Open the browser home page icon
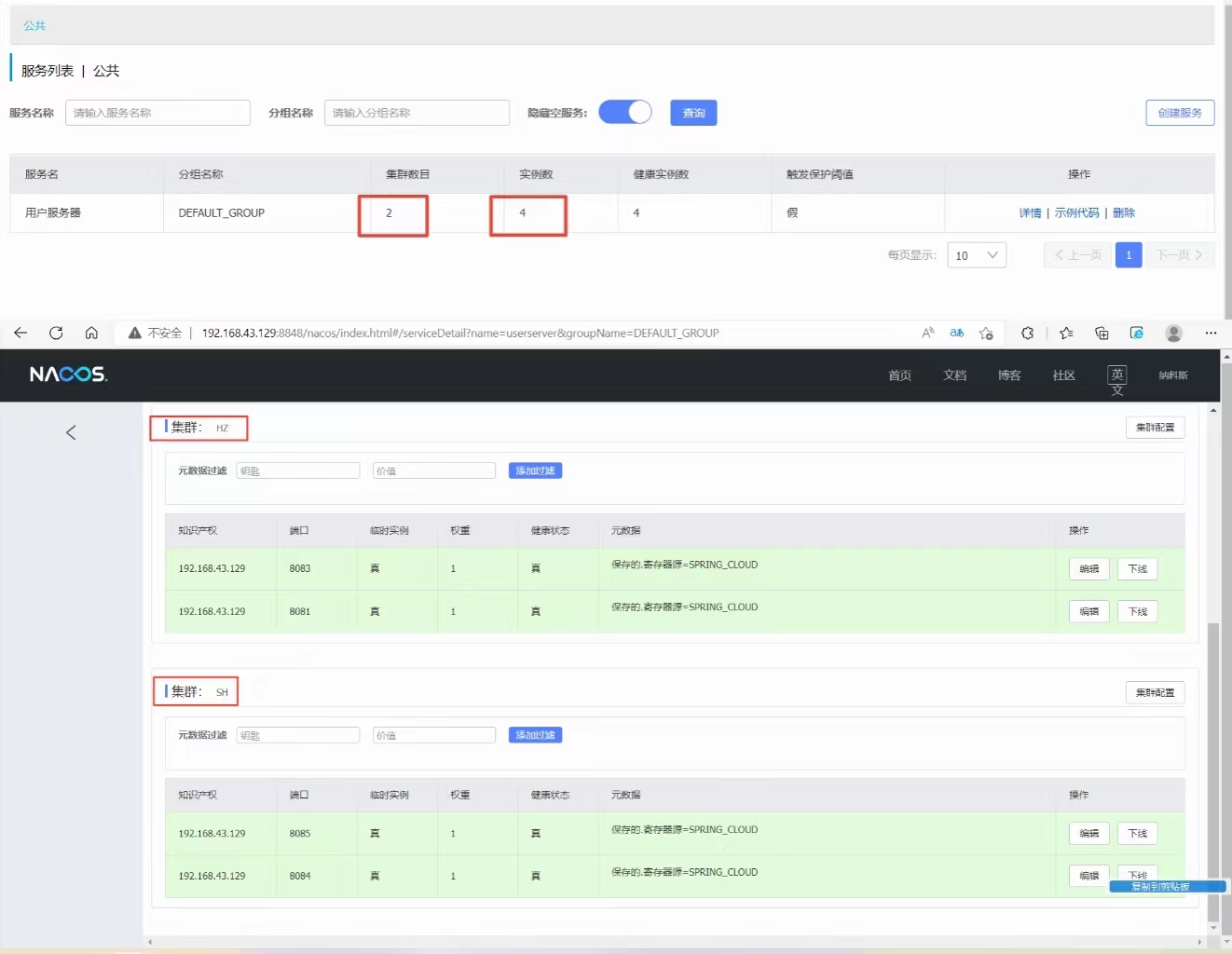The image size is (1232, 954). 91,333
